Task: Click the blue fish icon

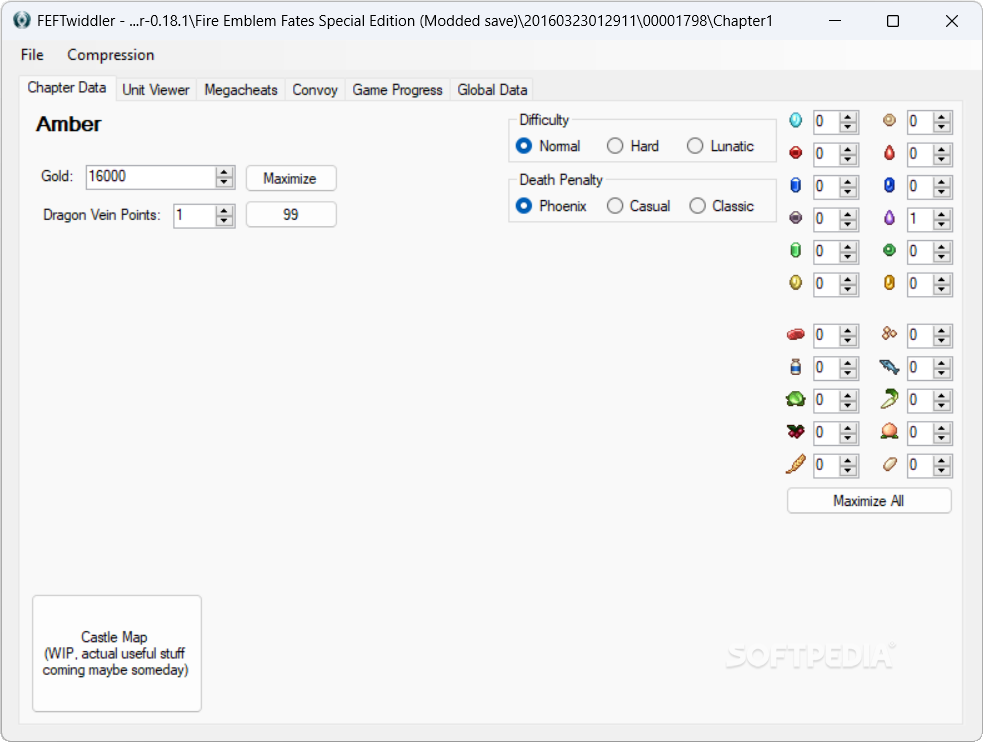Action: [889, 367]
